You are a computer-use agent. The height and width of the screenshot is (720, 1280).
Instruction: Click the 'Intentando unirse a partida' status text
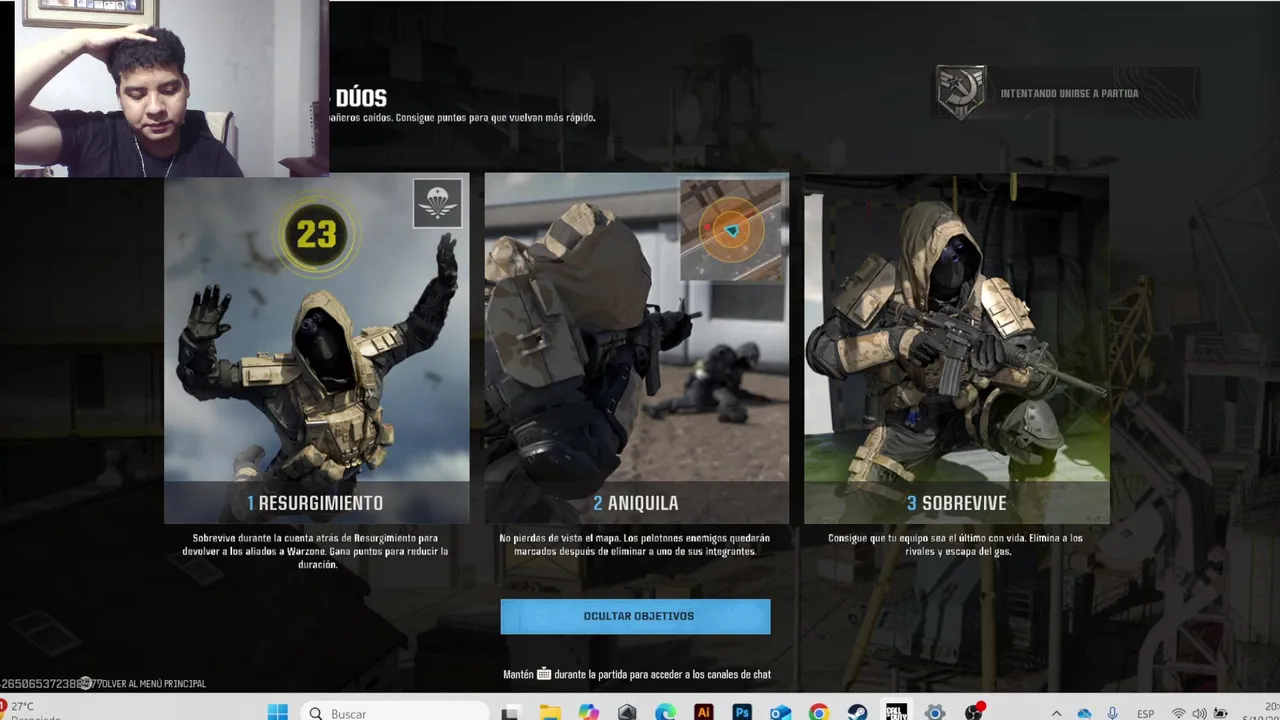point(1069,94)
